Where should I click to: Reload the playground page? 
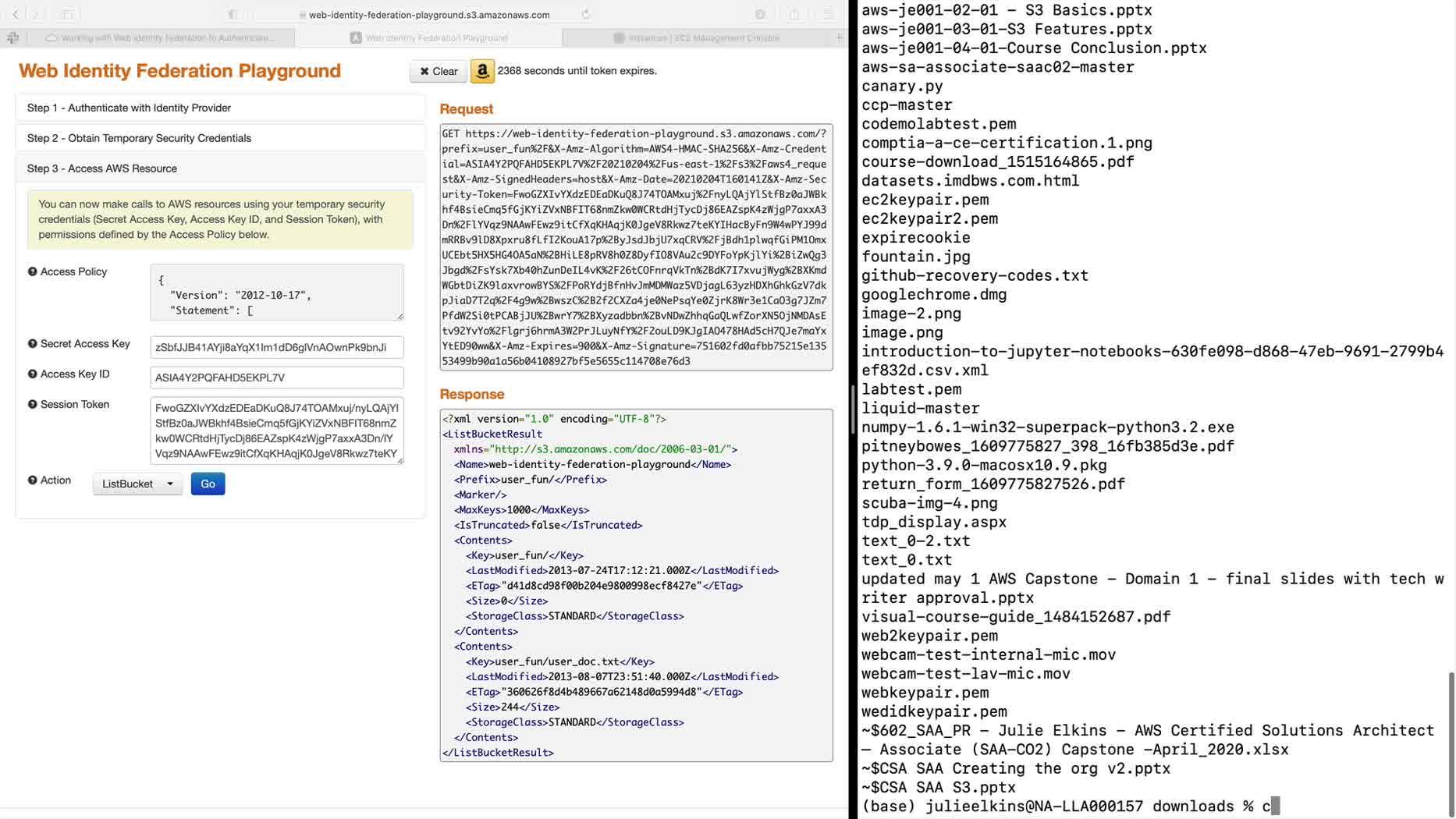(586, 14)
